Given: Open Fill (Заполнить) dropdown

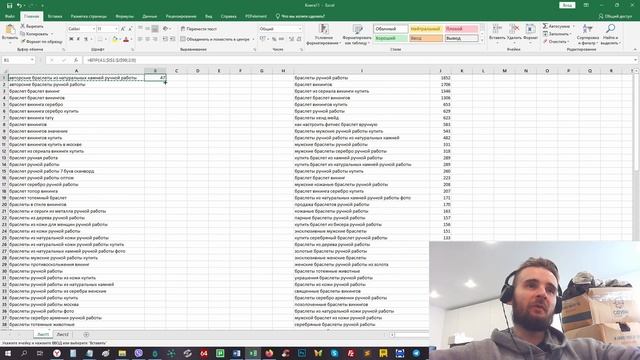Looking at the screenshot, I should [x=557, y=34].
